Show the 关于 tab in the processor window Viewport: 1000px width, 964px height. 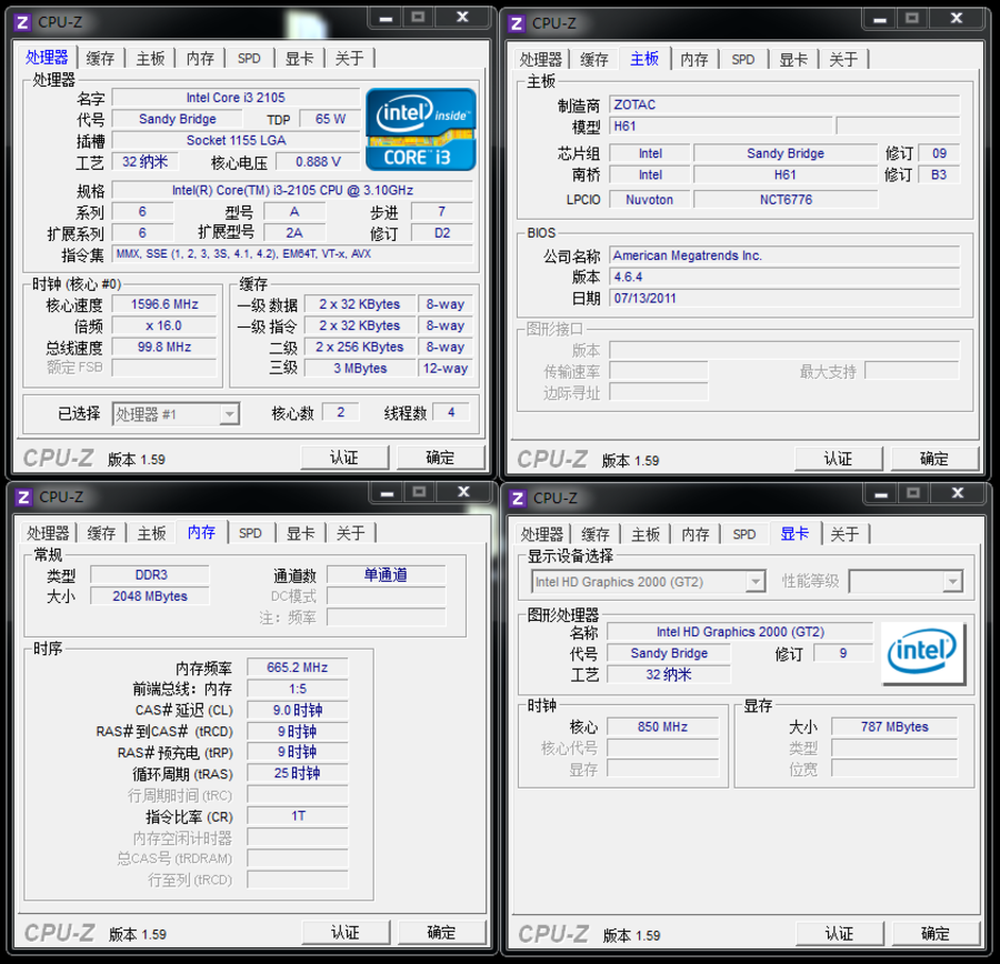tap(349, 59)
